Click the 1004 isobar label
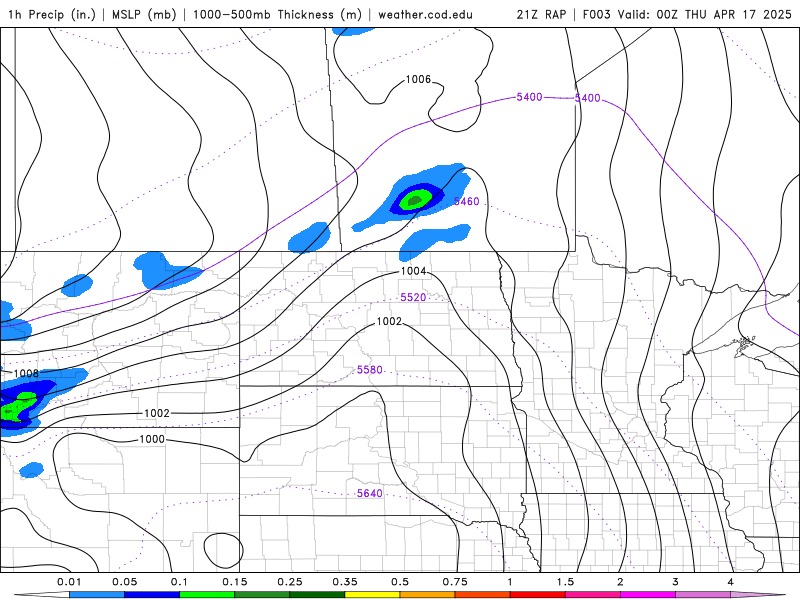 click(x=413, y=271)
